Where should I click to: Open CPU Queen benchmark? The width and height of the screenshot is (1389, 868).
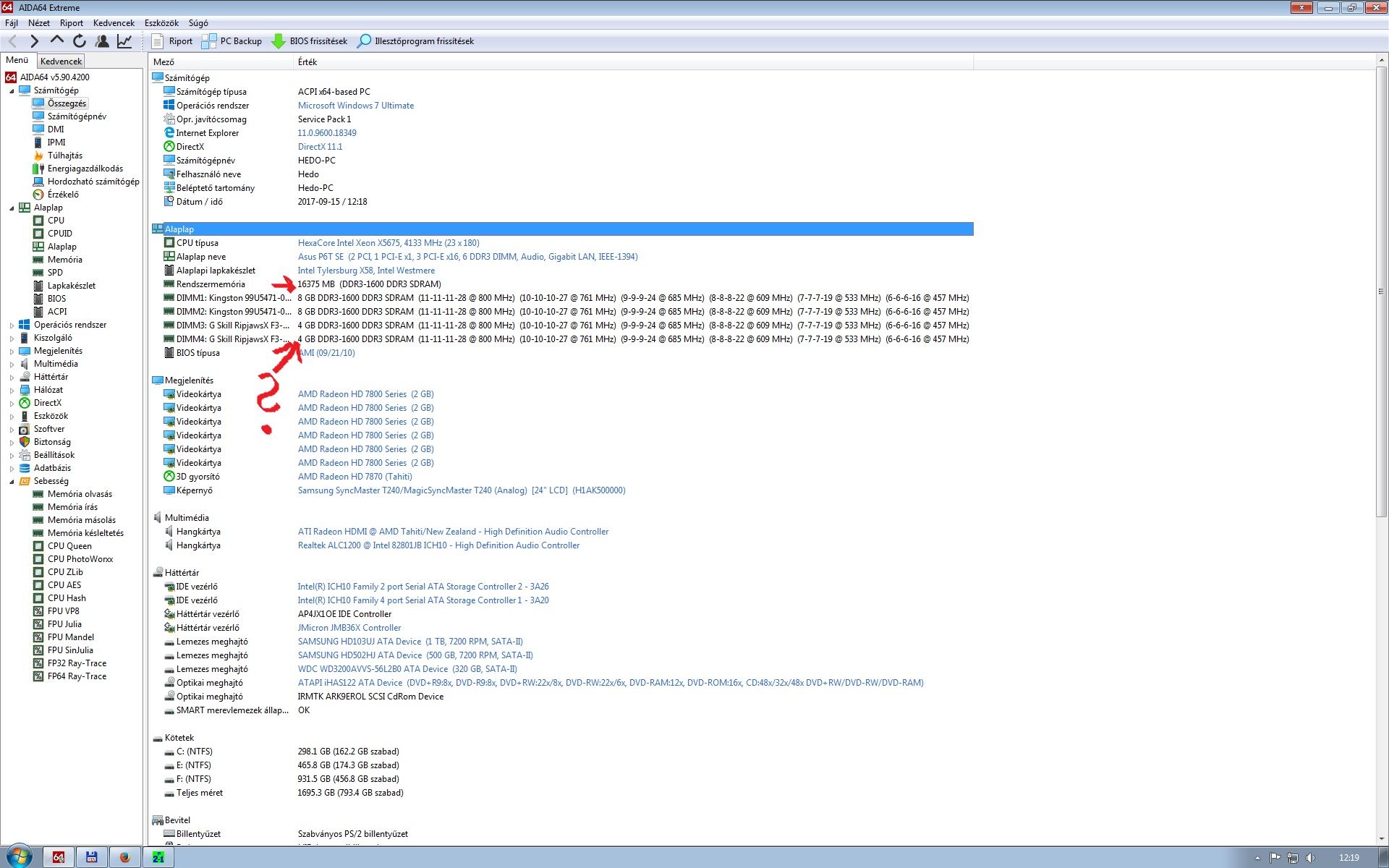pyautogui.click(x=69, y=546)
